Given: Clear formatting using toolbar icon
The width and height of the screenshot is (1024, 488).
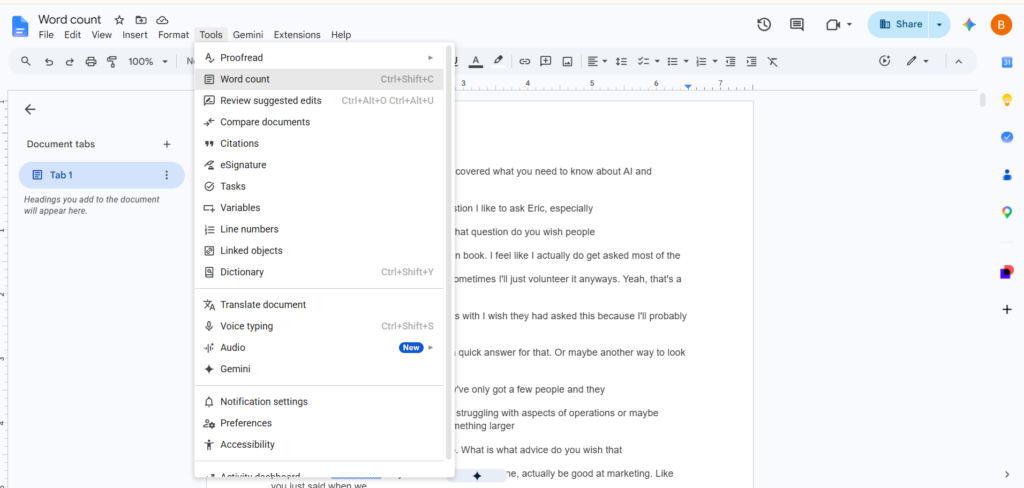Looking at the screenshot, I should 773,61.
